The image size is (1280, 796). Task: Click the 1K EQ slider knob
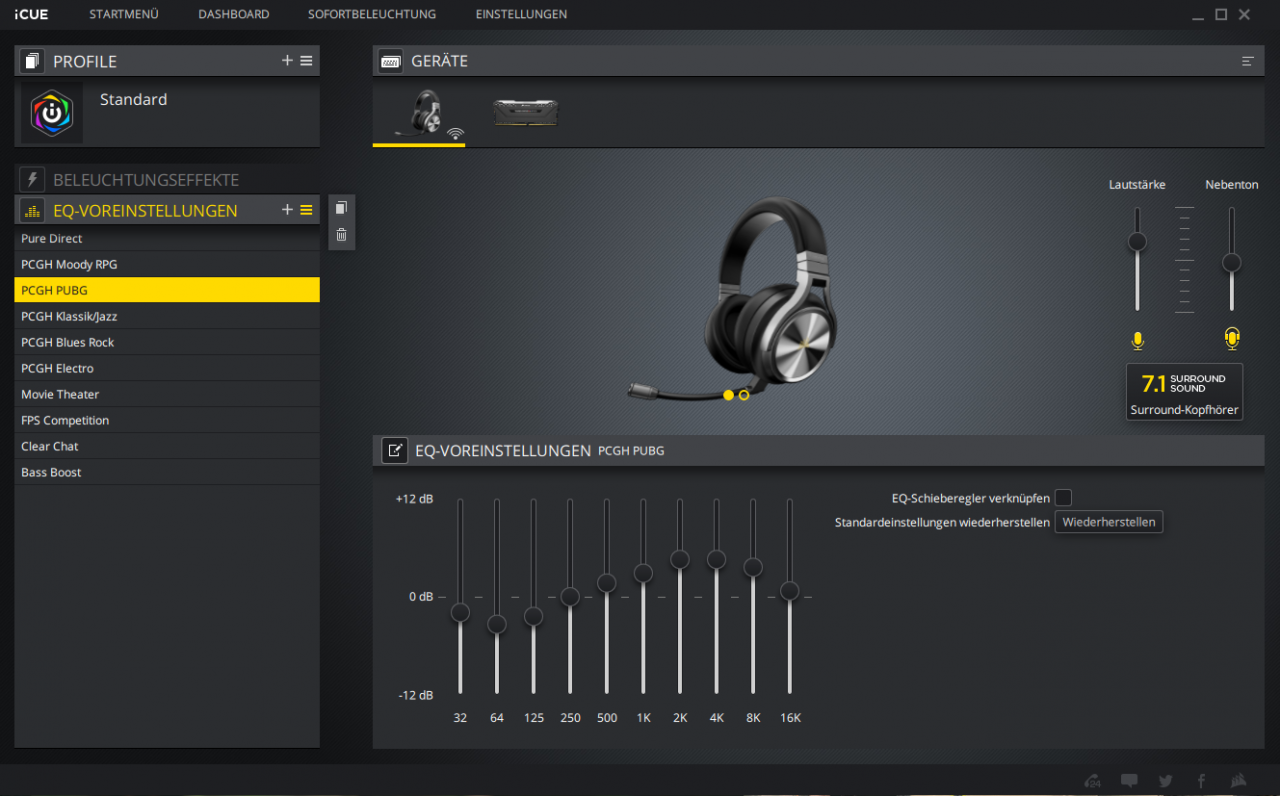pos(643,573)
